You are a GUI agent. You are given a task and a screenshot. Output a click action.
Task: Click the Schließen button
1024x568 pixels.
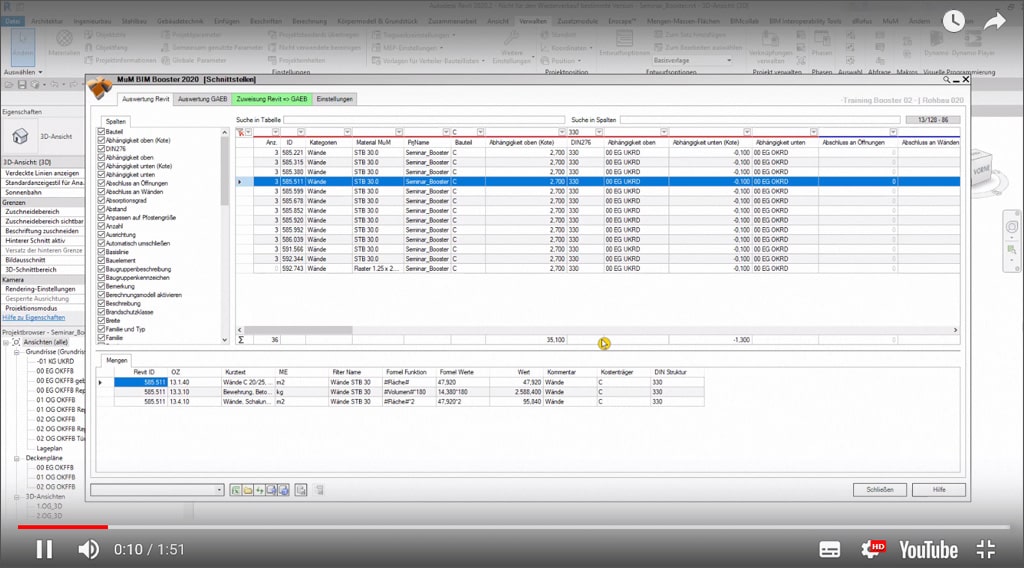880,490
